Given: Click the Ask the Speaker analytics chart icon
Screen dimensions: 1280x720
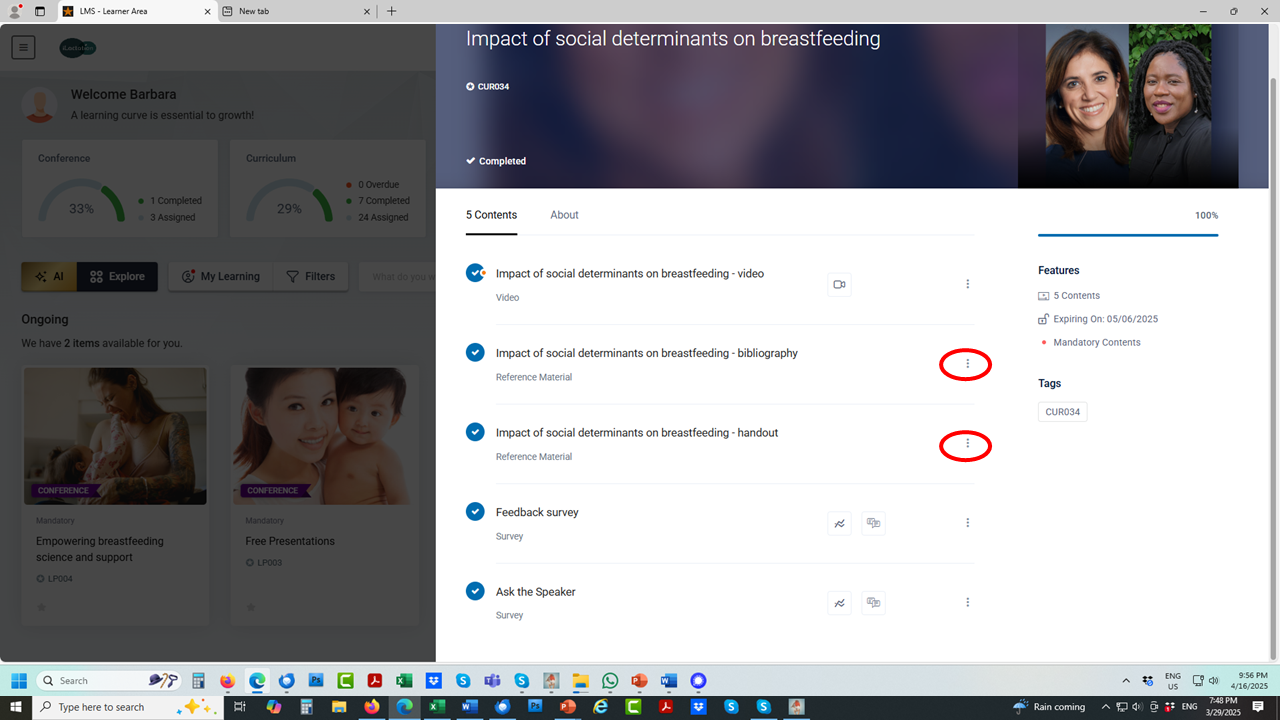Looking at the screenshot, I should point(840,603).
